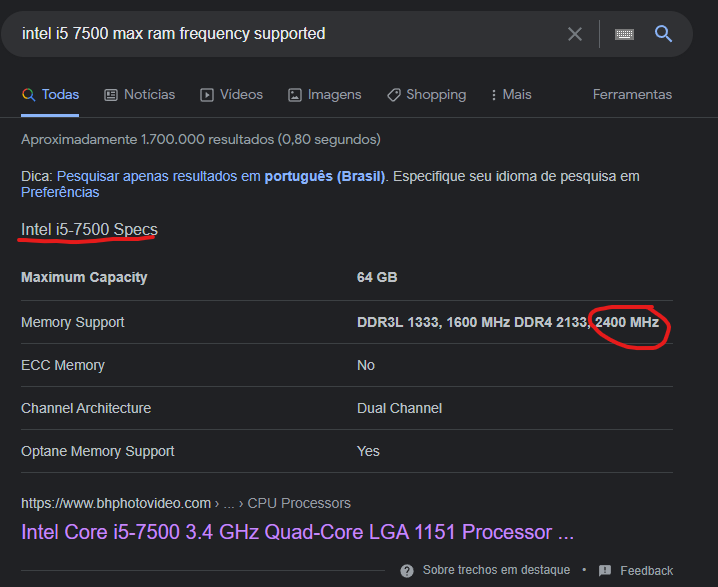Switch to the Todas tab
Image resolution: width=718 pixels, height=587 pixels.
coord(50,94)
